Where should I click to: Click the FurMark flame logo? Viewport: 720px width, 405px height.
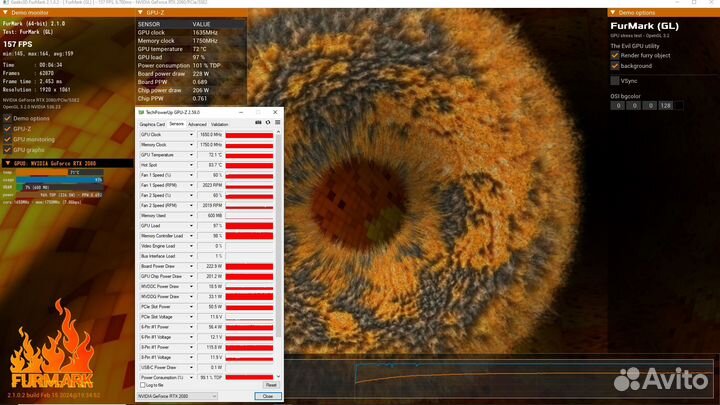point(52,344)
